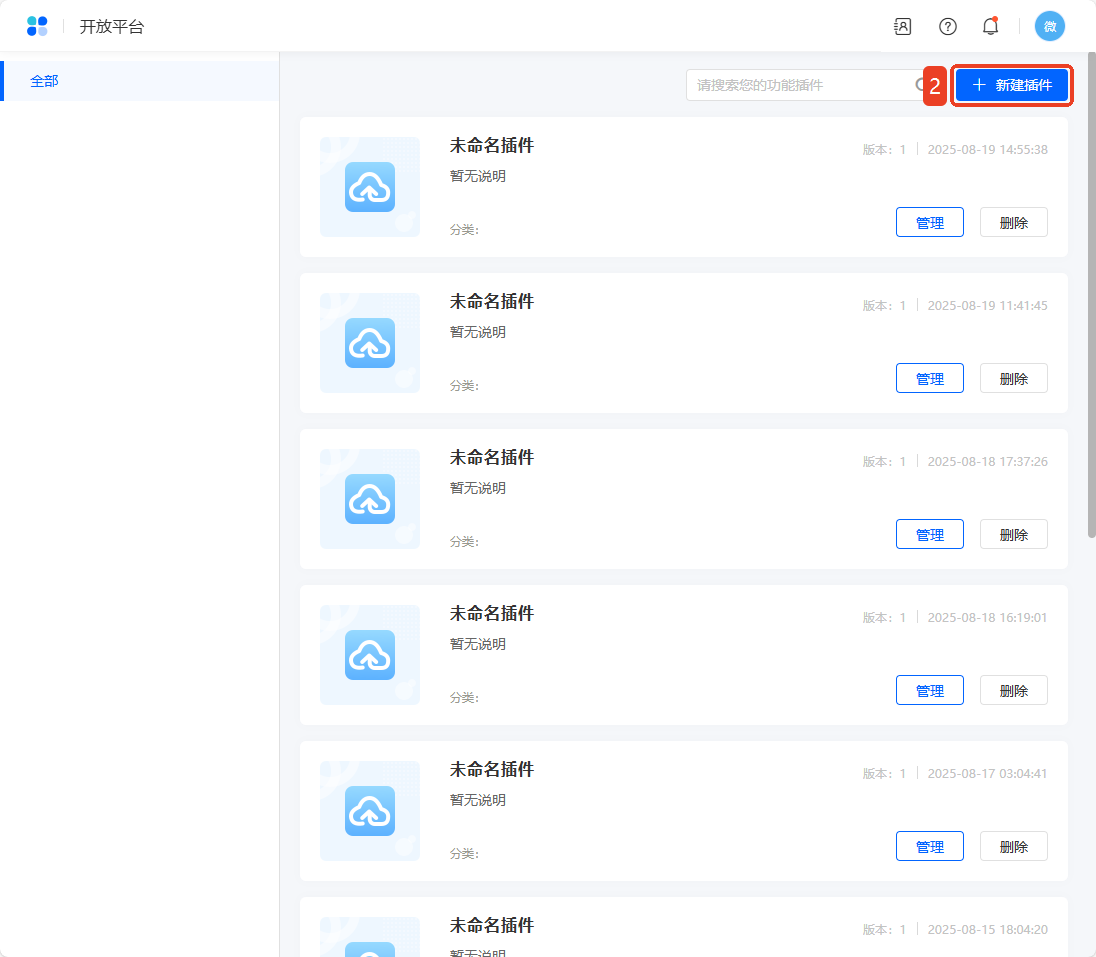1096x957 pixels.
Task: Click 管理 for plugin dated 2025-08-19 14:55:38
Action: tap(929, 223)
